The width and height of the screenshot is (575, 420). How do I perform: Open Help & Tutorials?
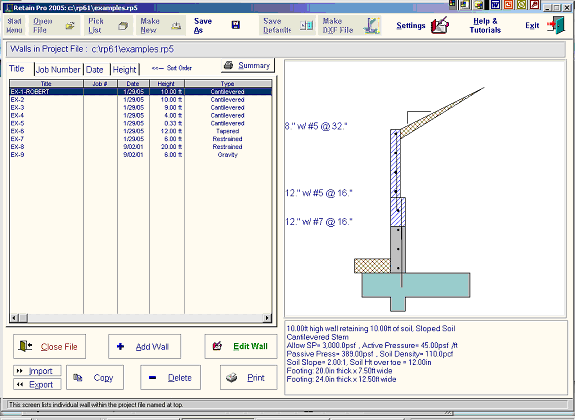[485, 25]
